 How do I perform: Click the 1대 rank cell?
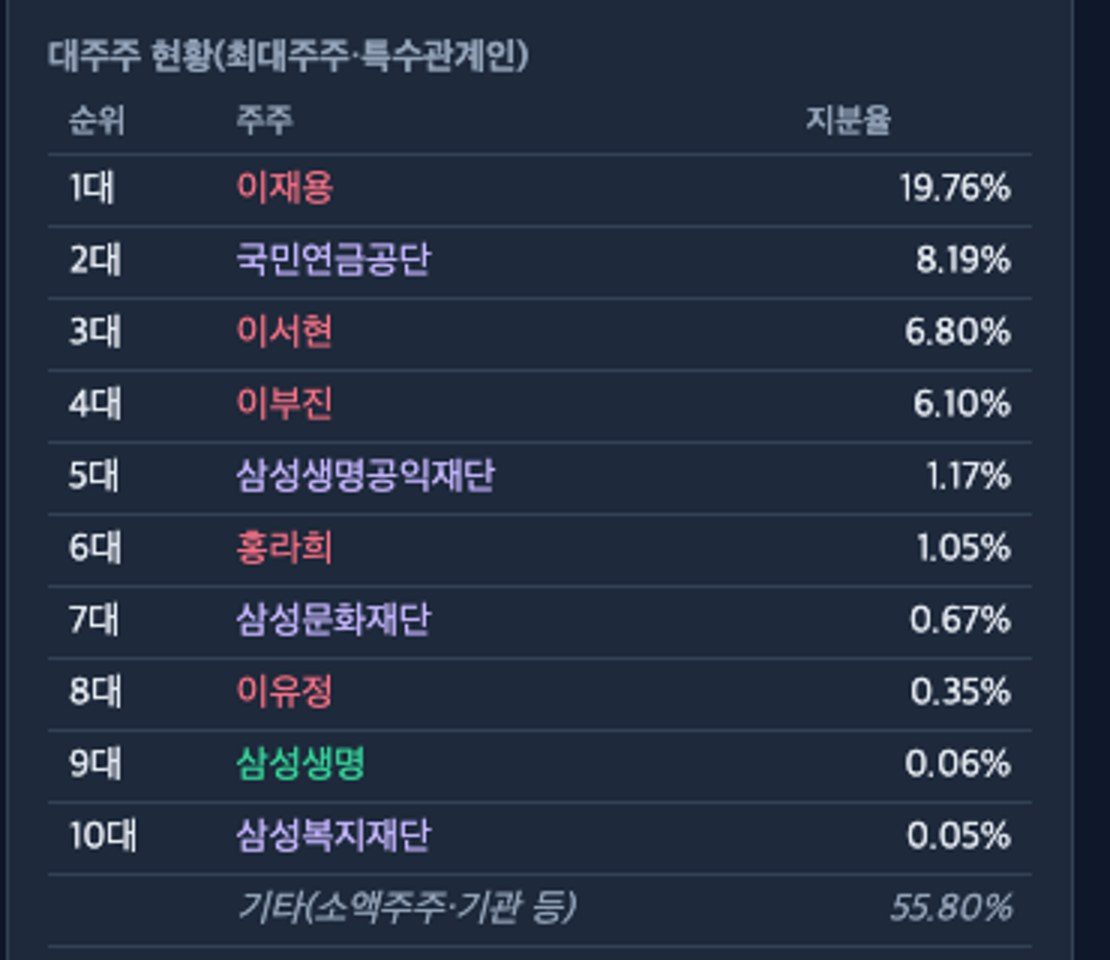point(92,188)
